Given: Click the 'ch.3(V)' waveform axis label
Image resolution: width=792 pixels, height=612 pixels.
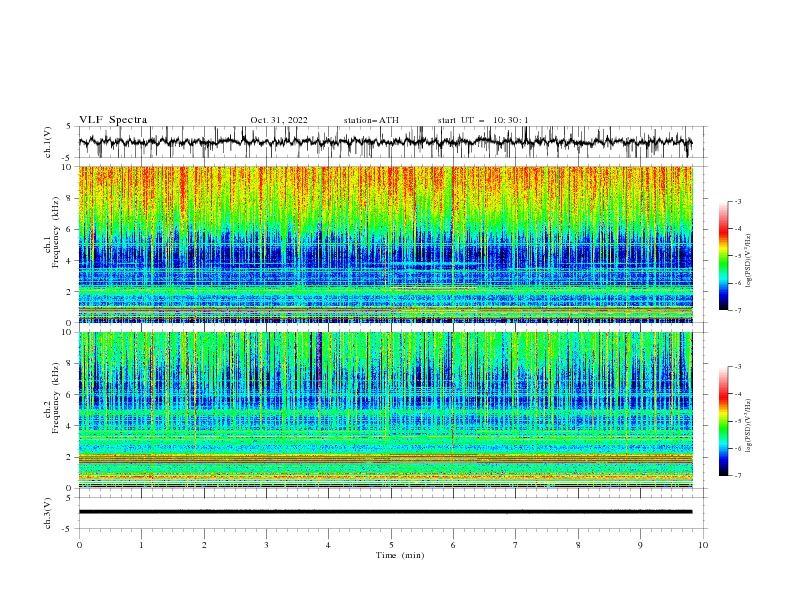Looking at the screenshot, I should [x=48, y=513].
